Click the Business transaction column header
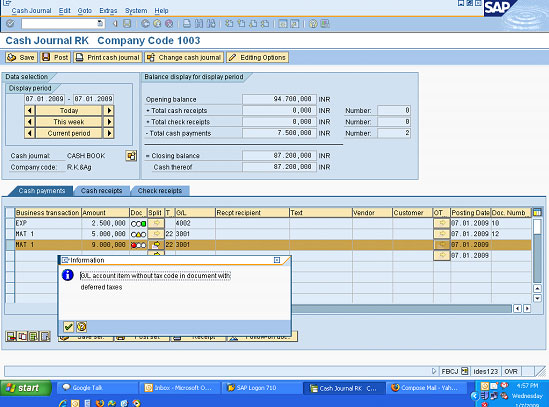 coord(48,213)
